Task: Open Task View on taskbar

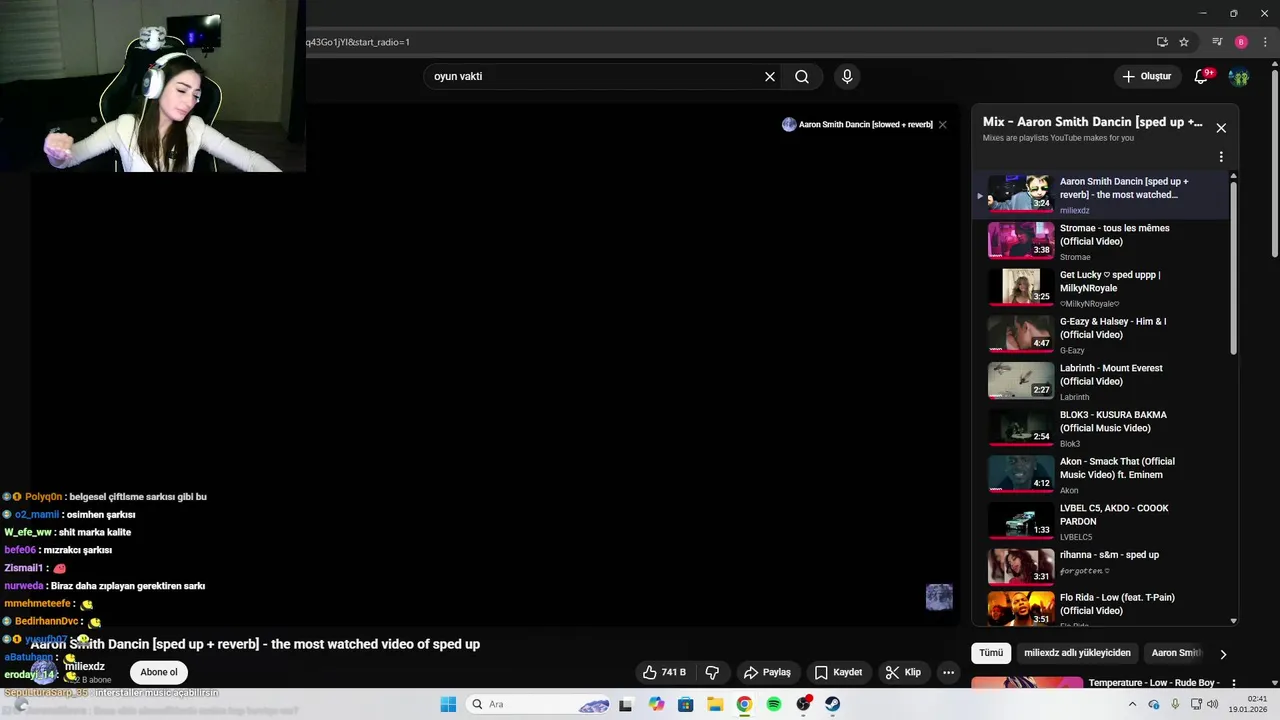Action: click(626, 704)
